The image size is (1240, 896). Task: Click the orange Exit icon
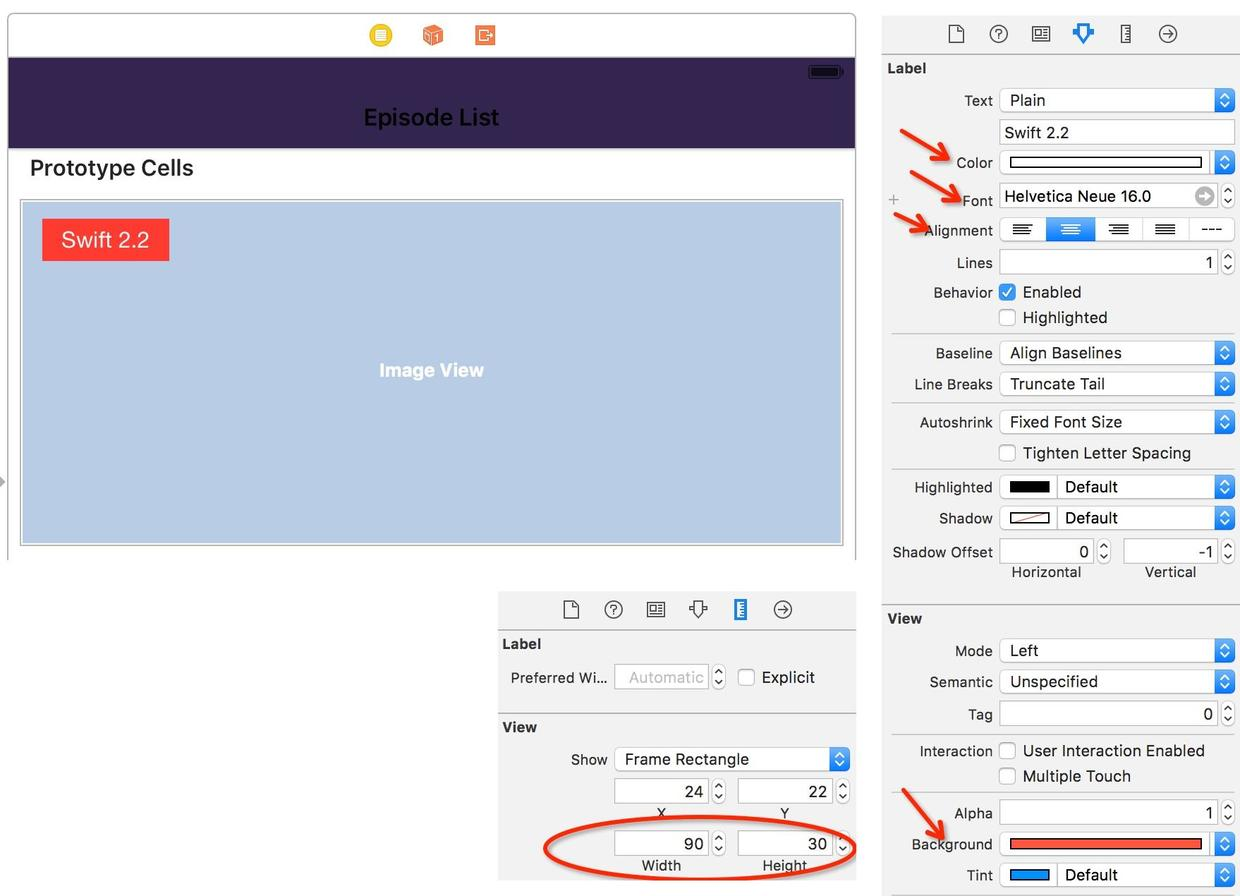pyautogui.click(x=485, y=35)
